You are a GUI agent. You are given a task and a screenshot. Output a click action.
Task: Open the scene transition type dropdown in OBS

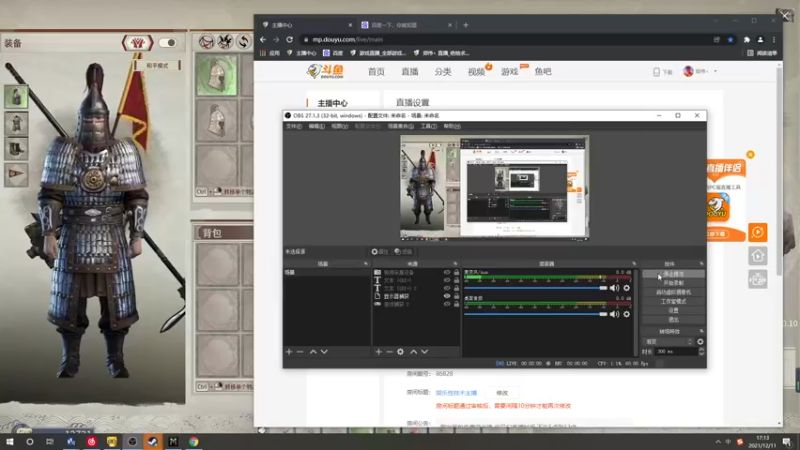(668, 342)
